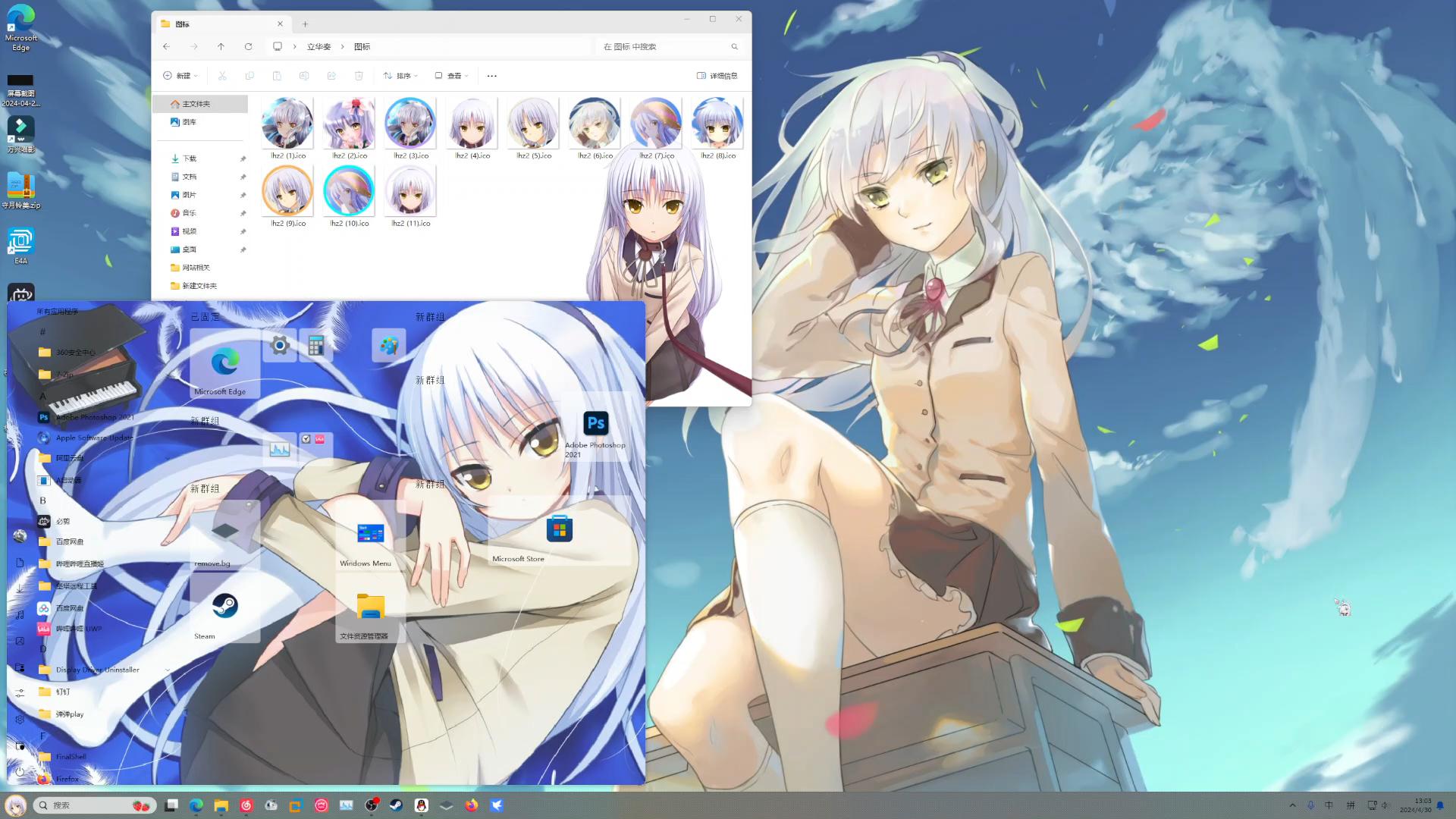Open Microsoft Store tile
Viewport: 1456px width, 819px height.
(x=559, y=529)
